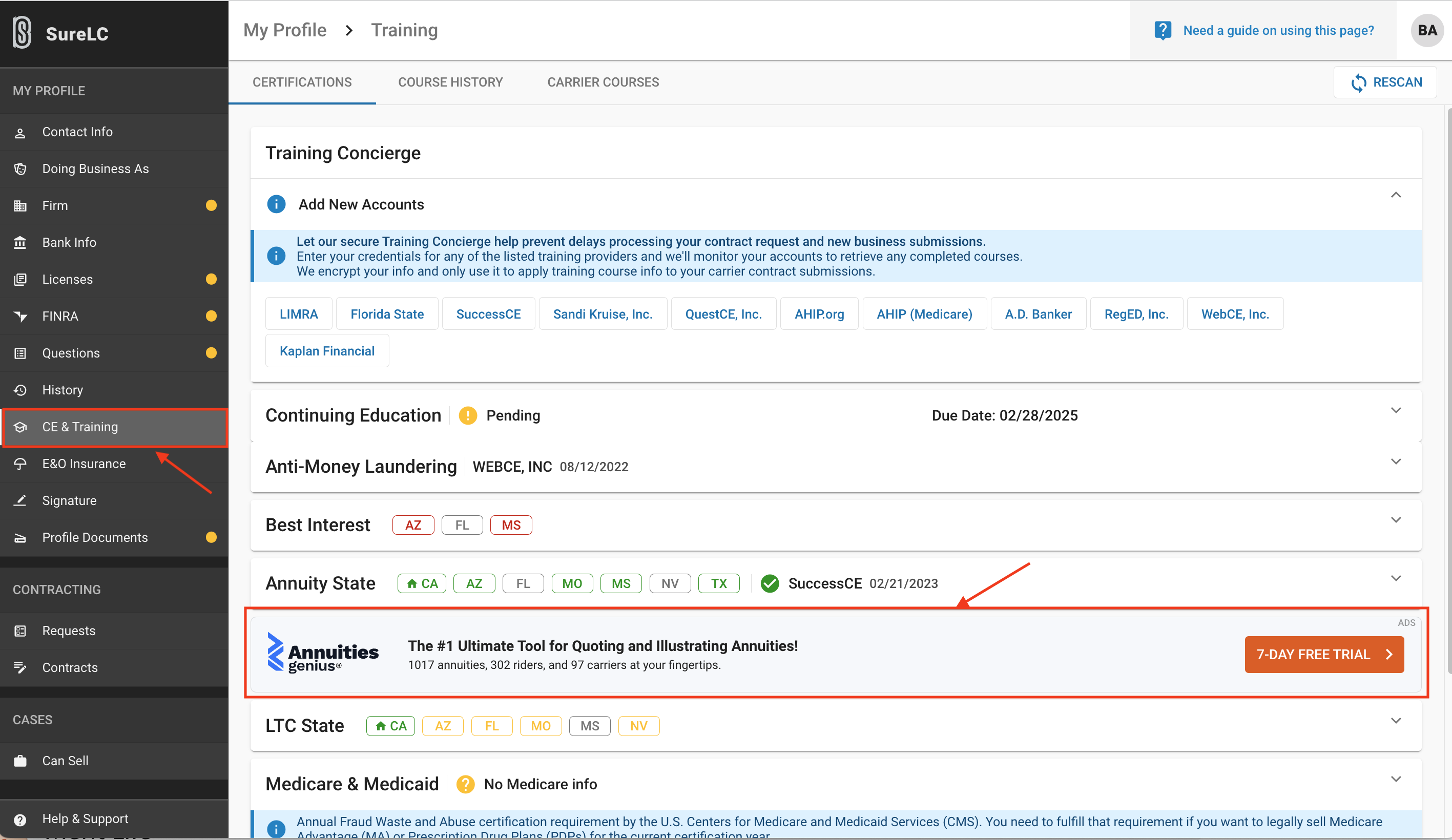
Task: Click the SureLC logo icon
Action: pos(22,33)
